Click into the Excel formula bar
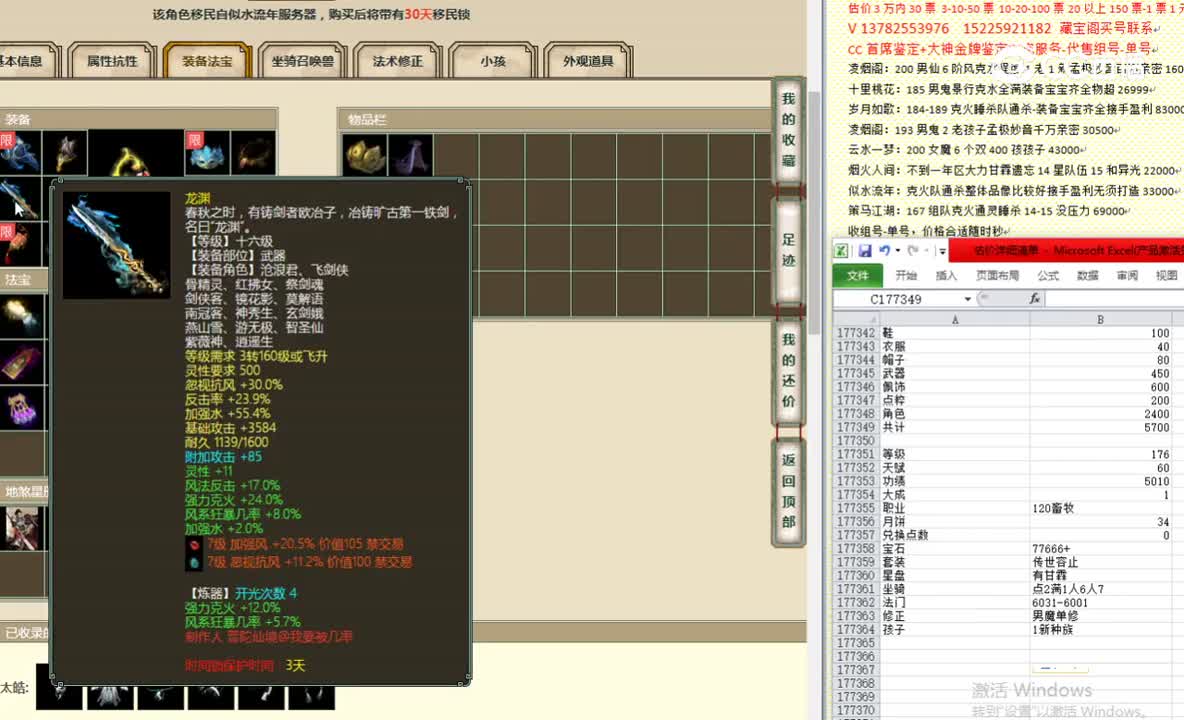1184x720 pixels. point(1115,300)
